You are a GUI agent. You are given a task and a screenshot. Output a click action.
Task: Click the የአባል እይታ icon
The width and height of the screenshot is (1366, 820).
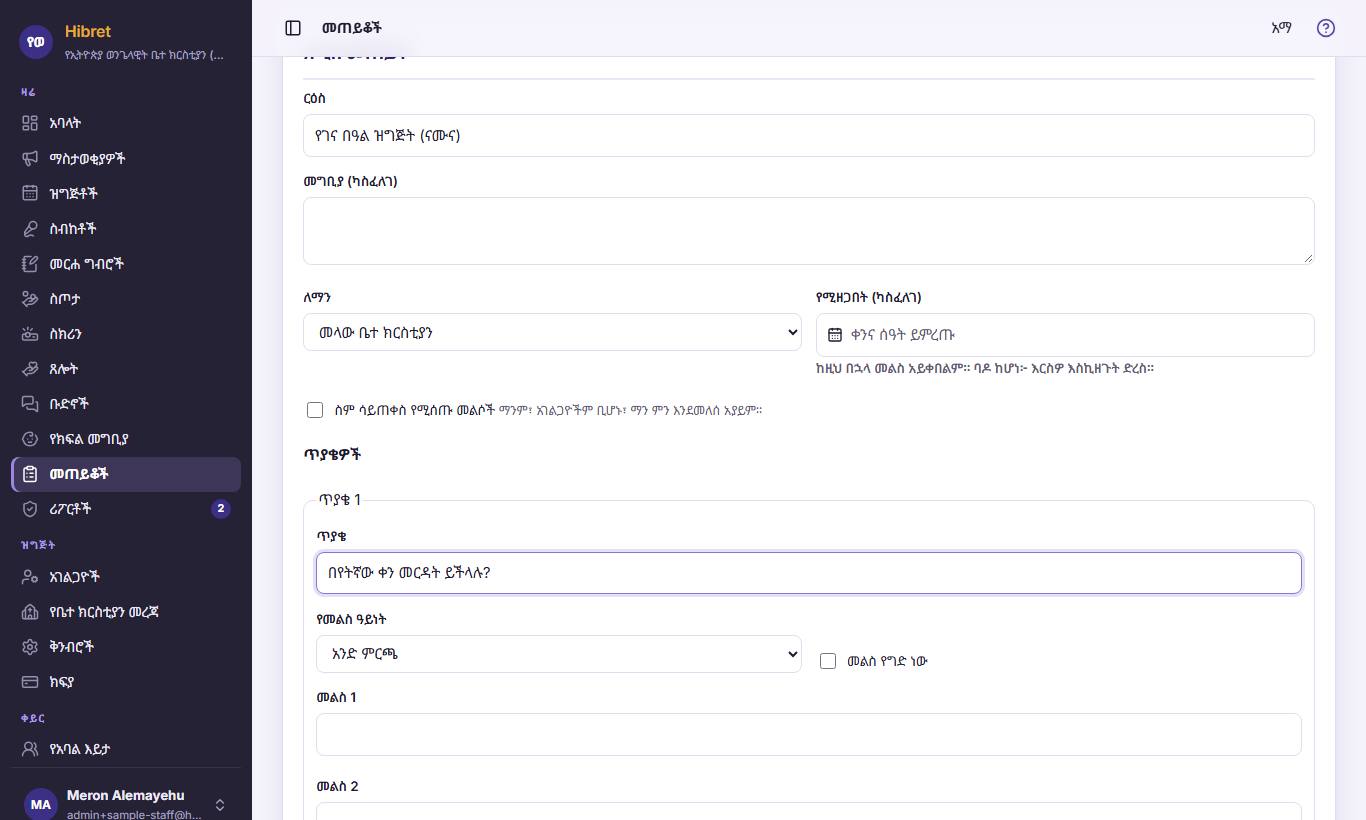(x=30, y=748)
